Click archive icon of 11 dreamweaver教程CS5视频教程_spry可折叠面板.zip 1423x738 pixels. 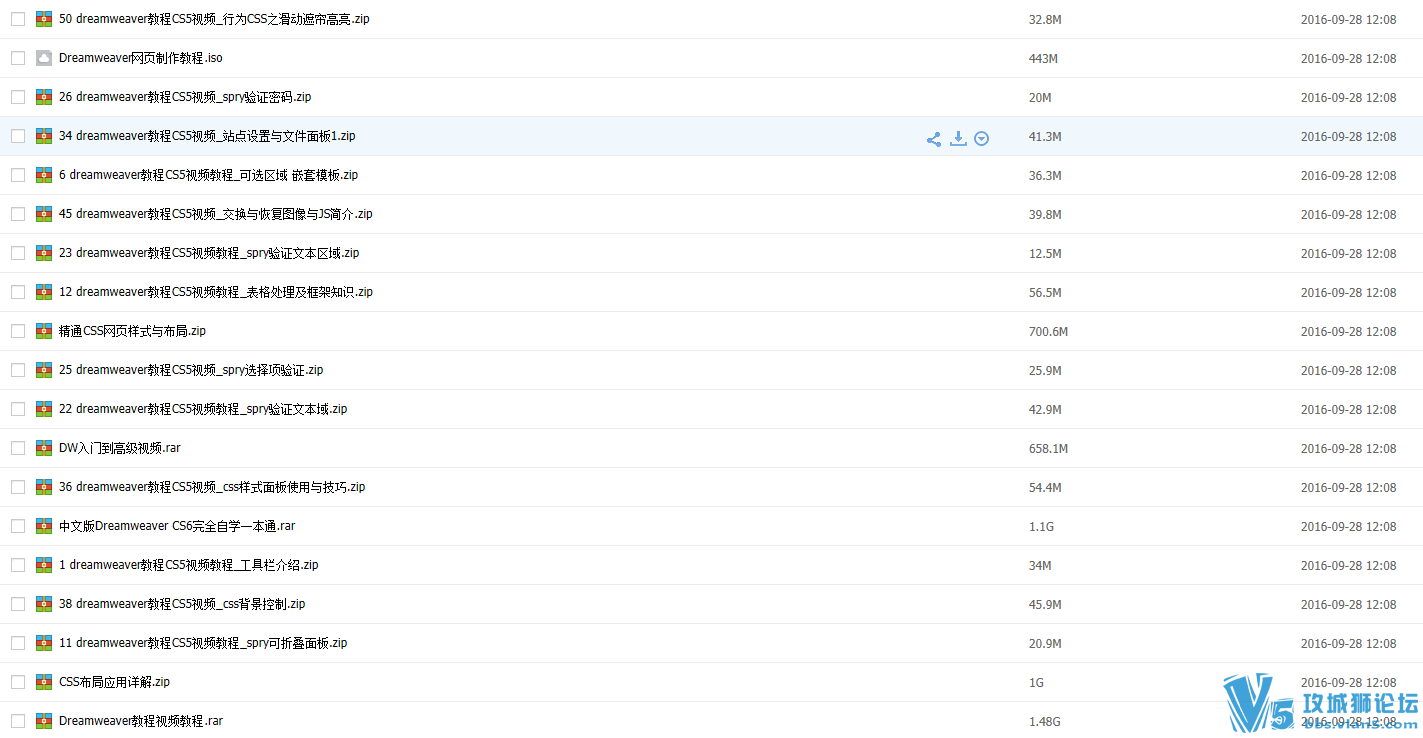tap(44, 643)
